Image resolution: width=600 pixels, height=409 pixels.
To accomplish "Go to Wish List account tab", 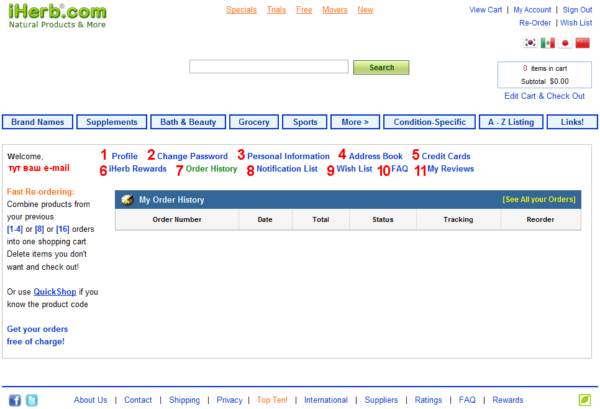I will (x=354, y=169).
